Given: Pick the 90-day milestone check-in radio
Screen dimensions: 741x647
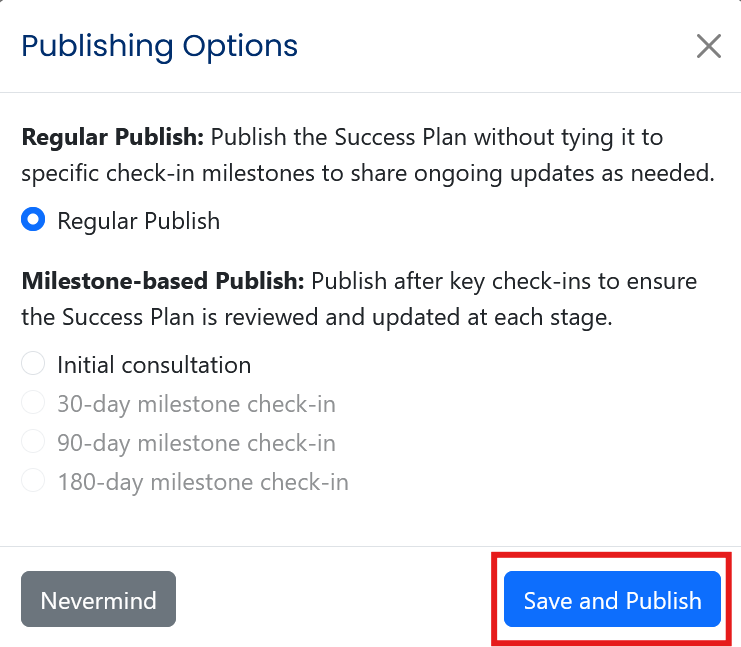Looking at the screenshot, I should coord(34,442).
